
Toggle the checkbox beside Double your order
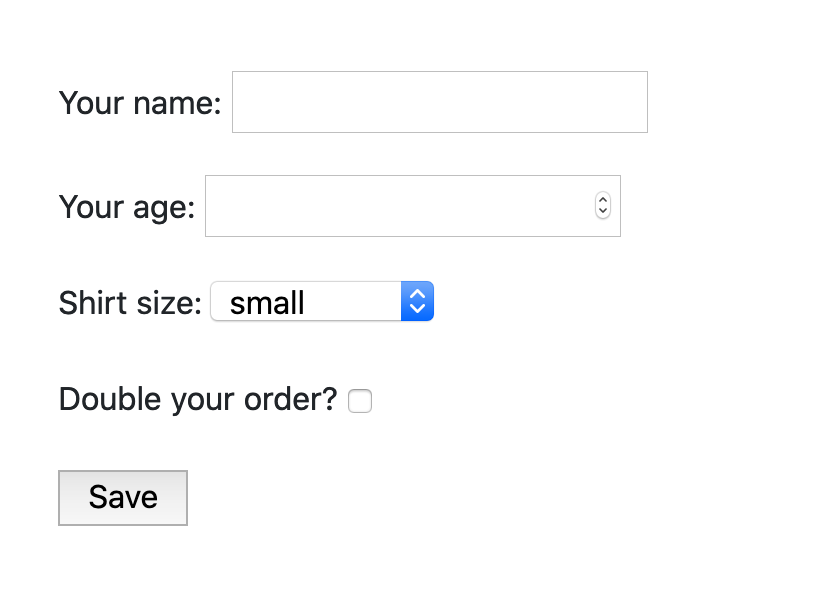(x=360, y=401)
